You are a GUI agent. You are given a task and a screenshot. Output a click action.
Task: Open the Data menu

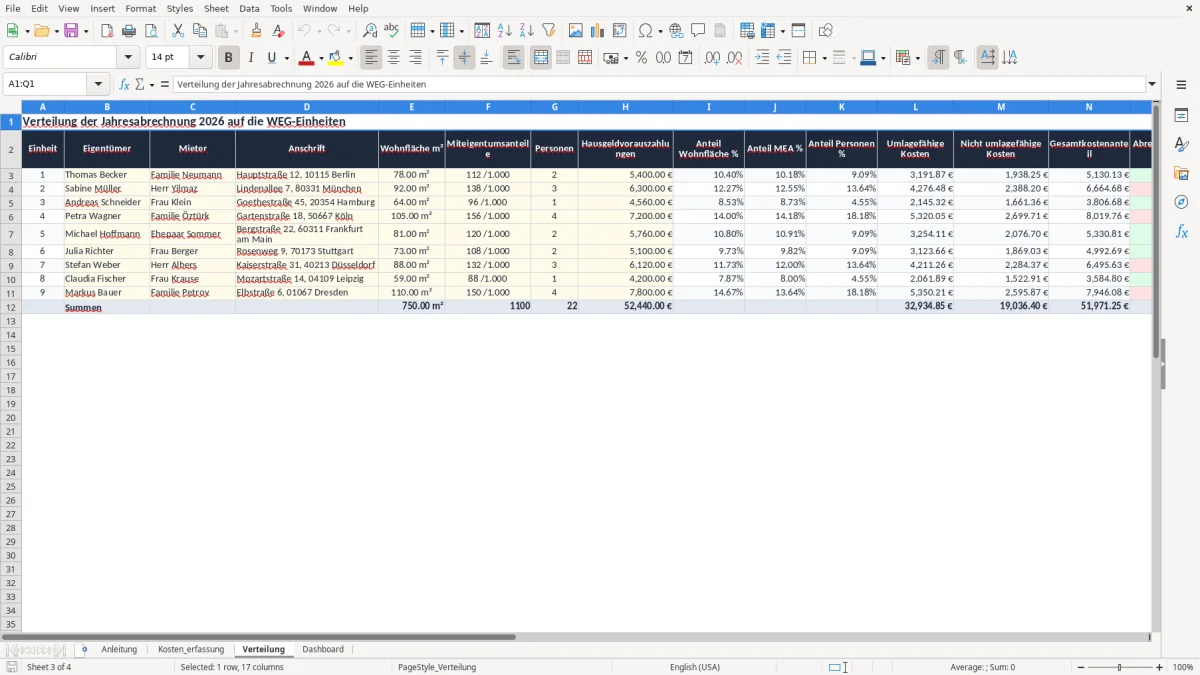tap(249, 8)
